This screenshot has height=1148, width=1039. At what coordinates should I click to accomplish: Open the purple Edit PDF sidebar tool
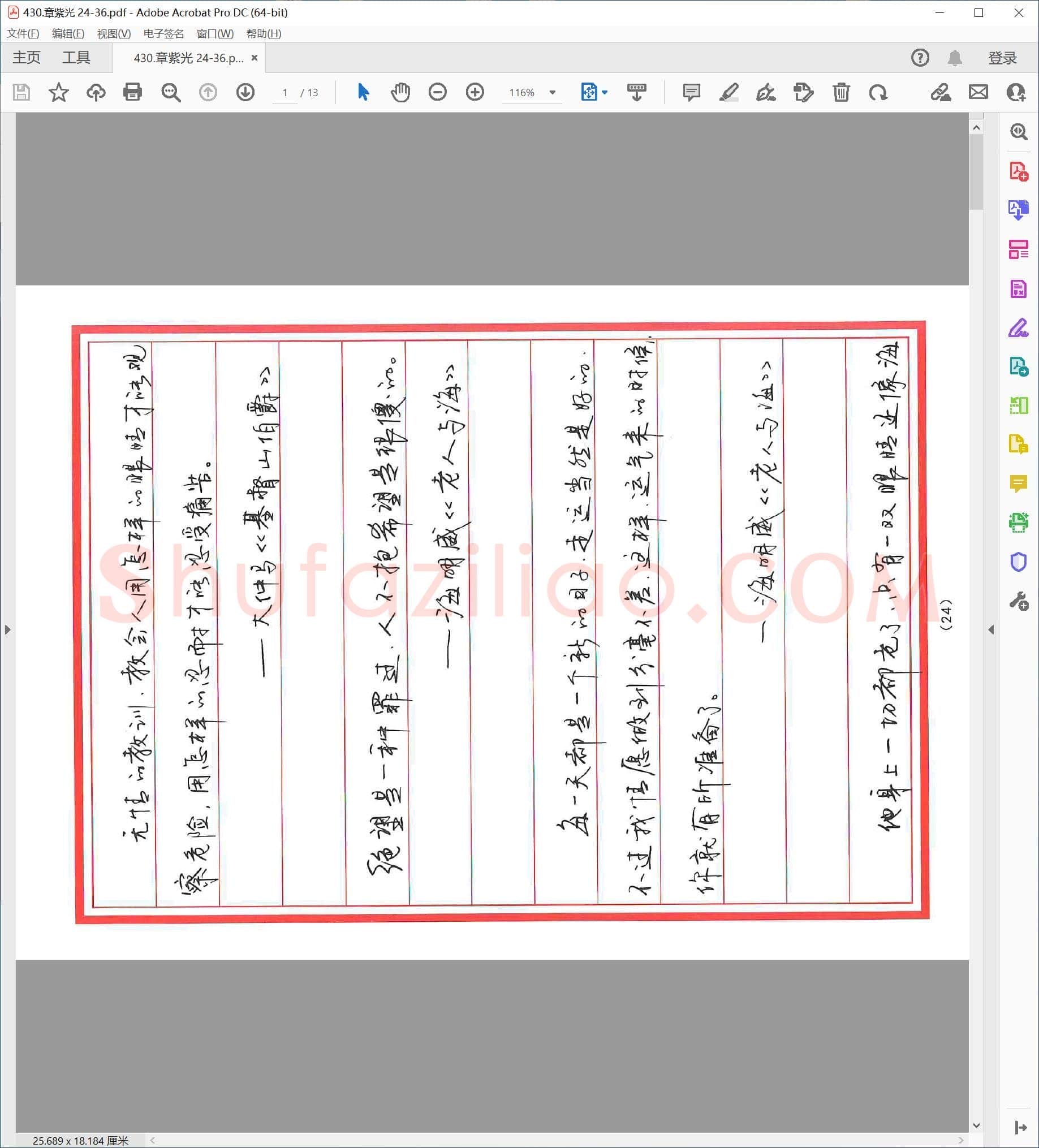click(x=1019, y=290)
